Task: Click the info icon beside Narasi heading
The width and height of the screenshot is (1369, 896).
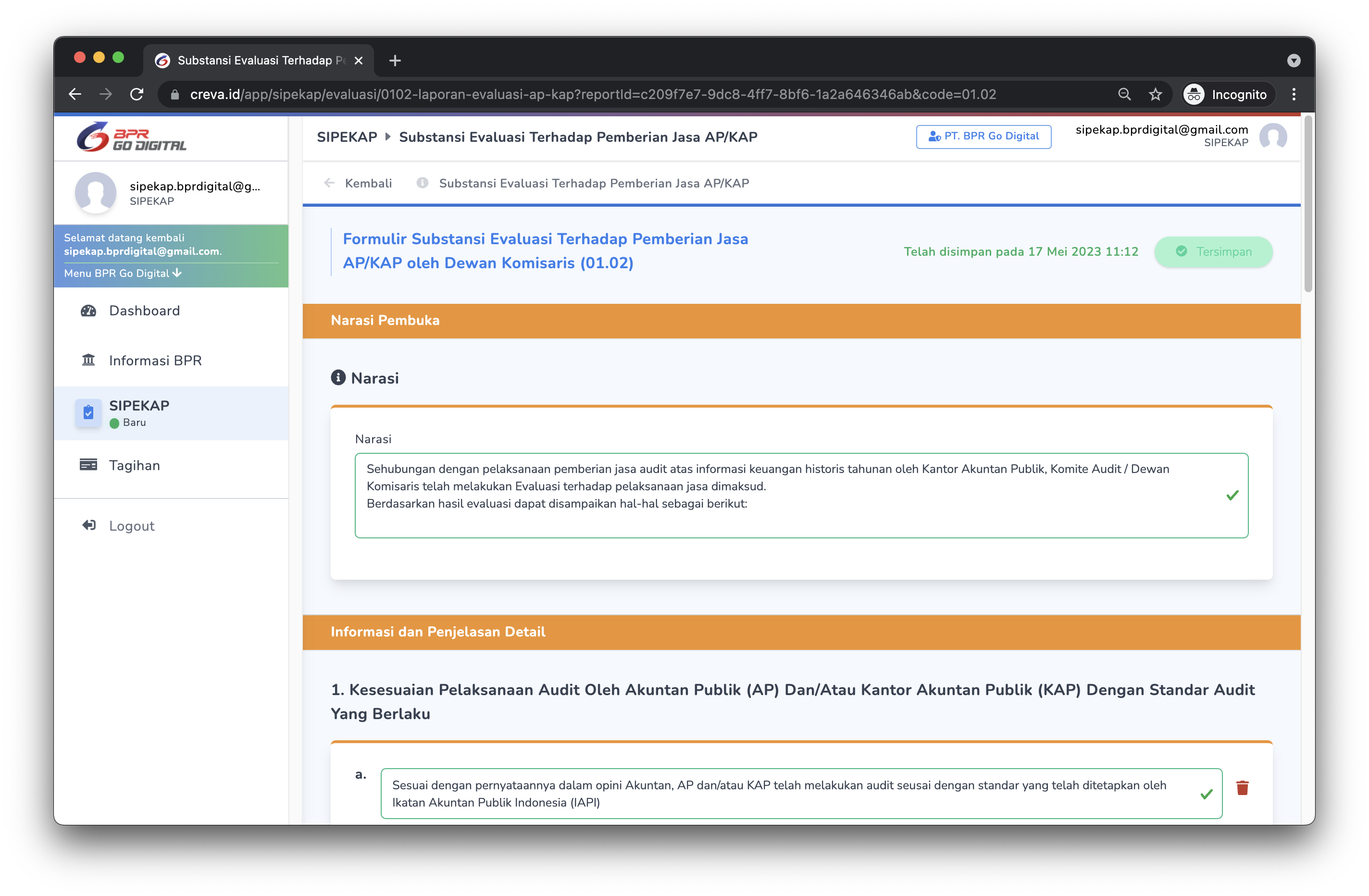Action: pyautogui.click(x=338, y=377)
